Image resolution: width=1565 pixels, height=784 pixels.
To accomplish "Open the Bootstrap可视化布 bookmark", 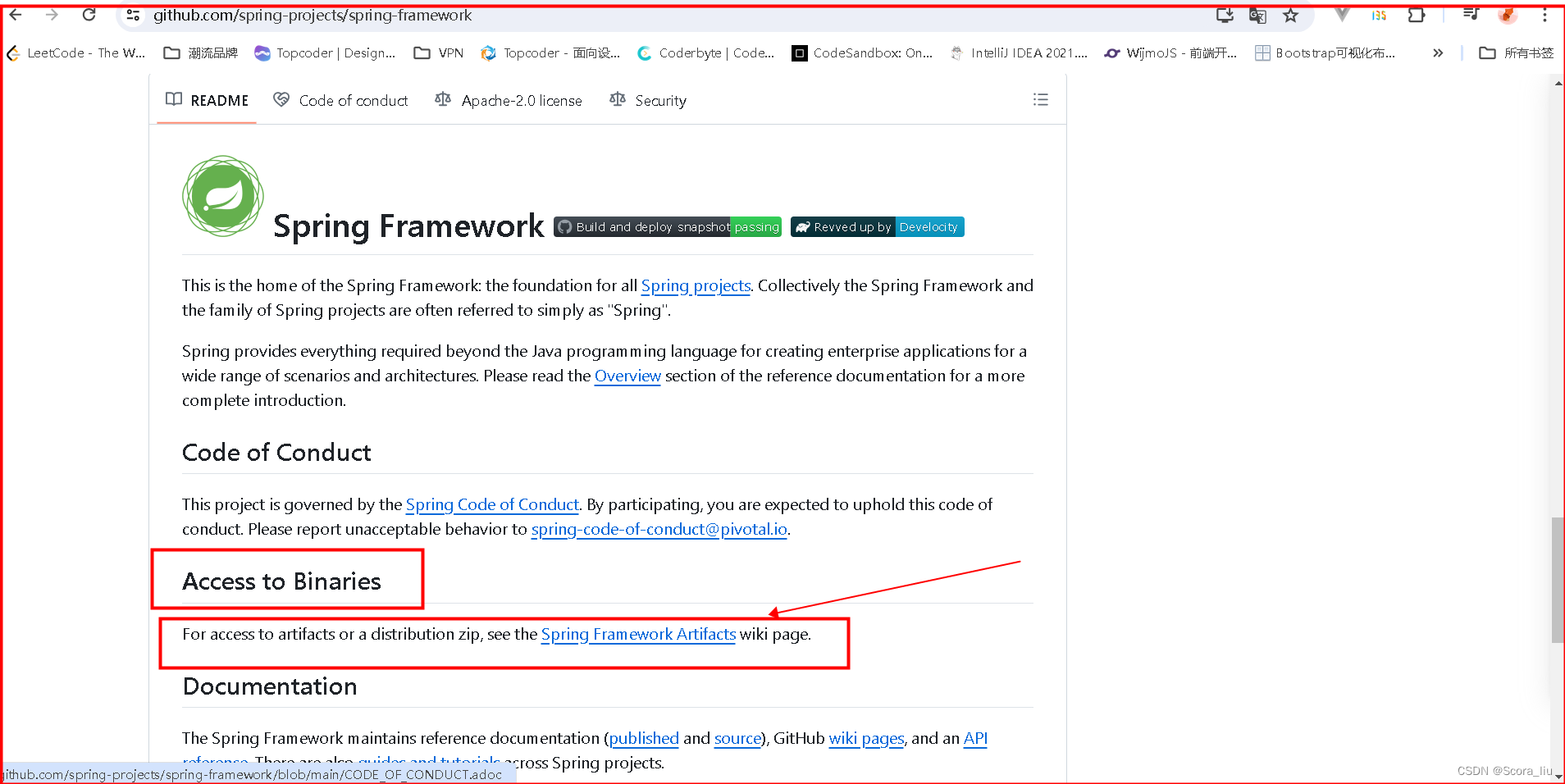I will pyautogui.click(x=1325, y=52).
